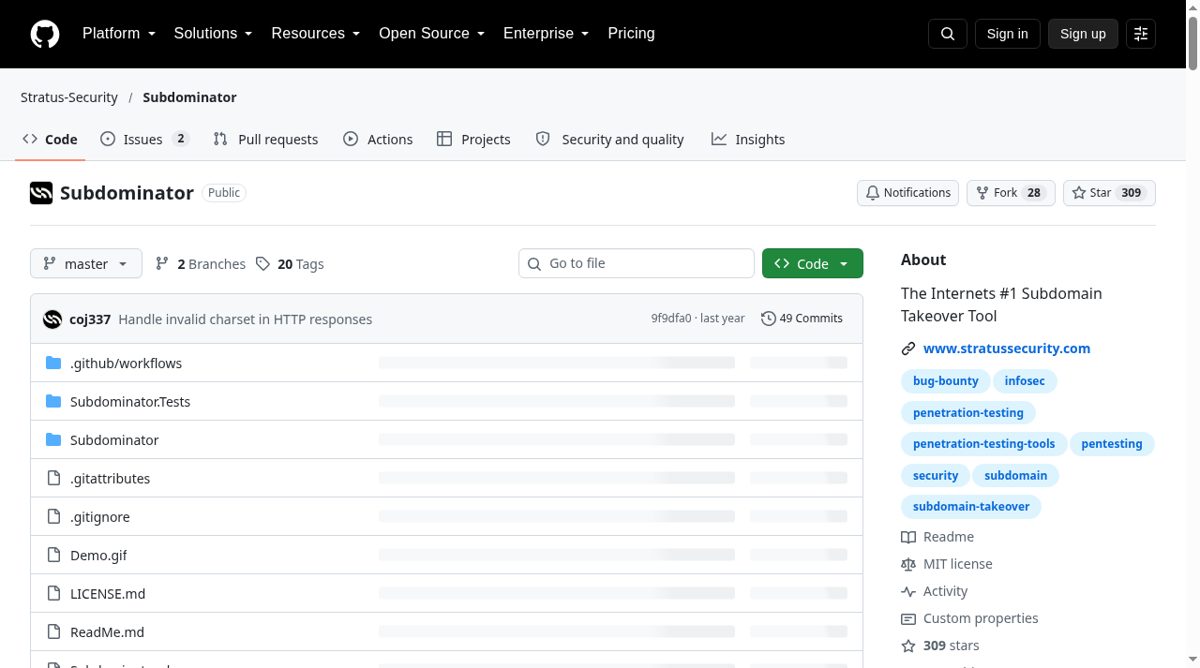Click the history clock icon by 49 Commits
The height and width of the screenshot is (668, 1200).
pyautogui.click(x=768, y=319)
